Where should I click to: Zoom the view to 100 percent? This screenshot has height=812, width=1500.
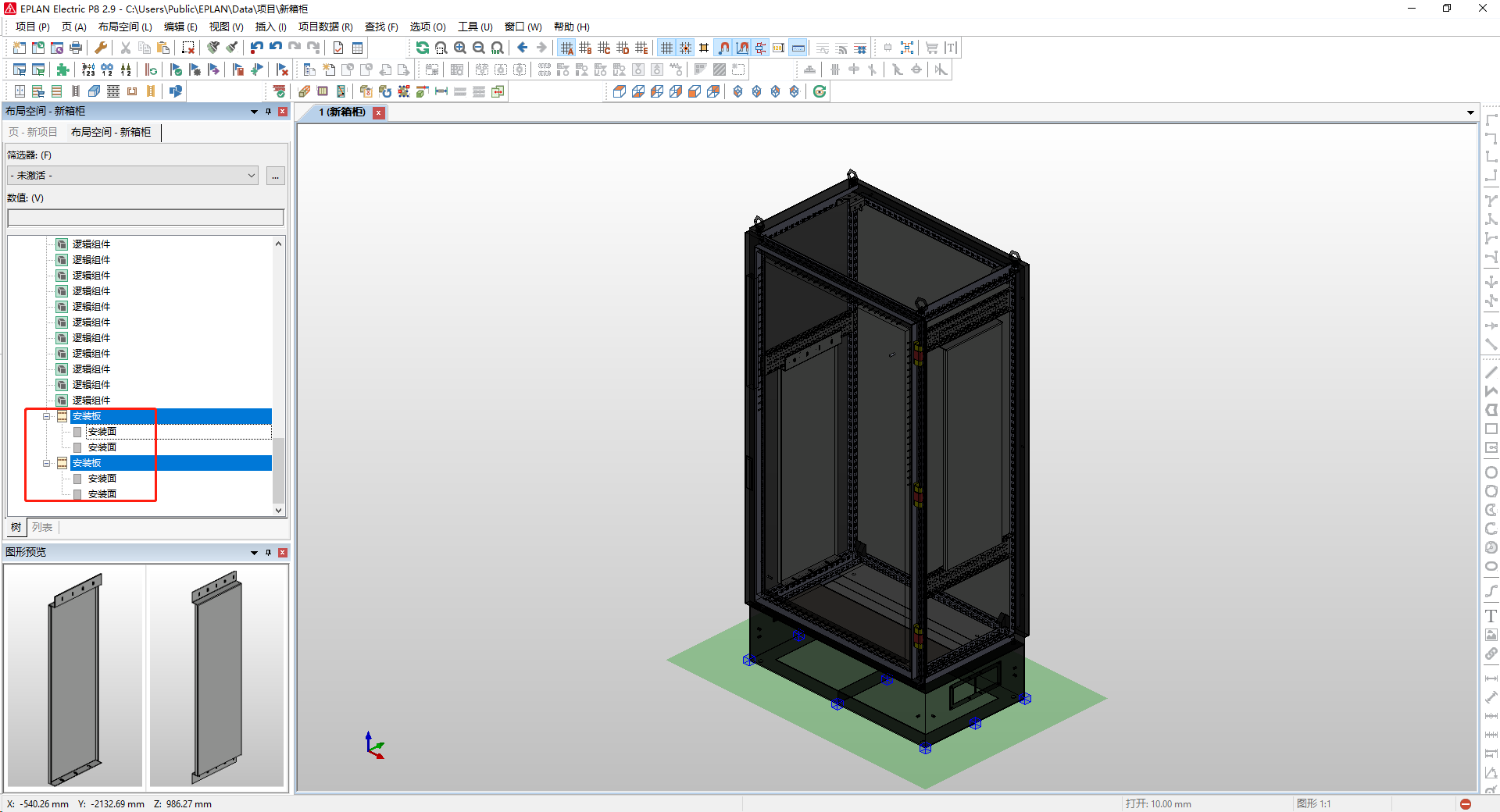point(498,47)
